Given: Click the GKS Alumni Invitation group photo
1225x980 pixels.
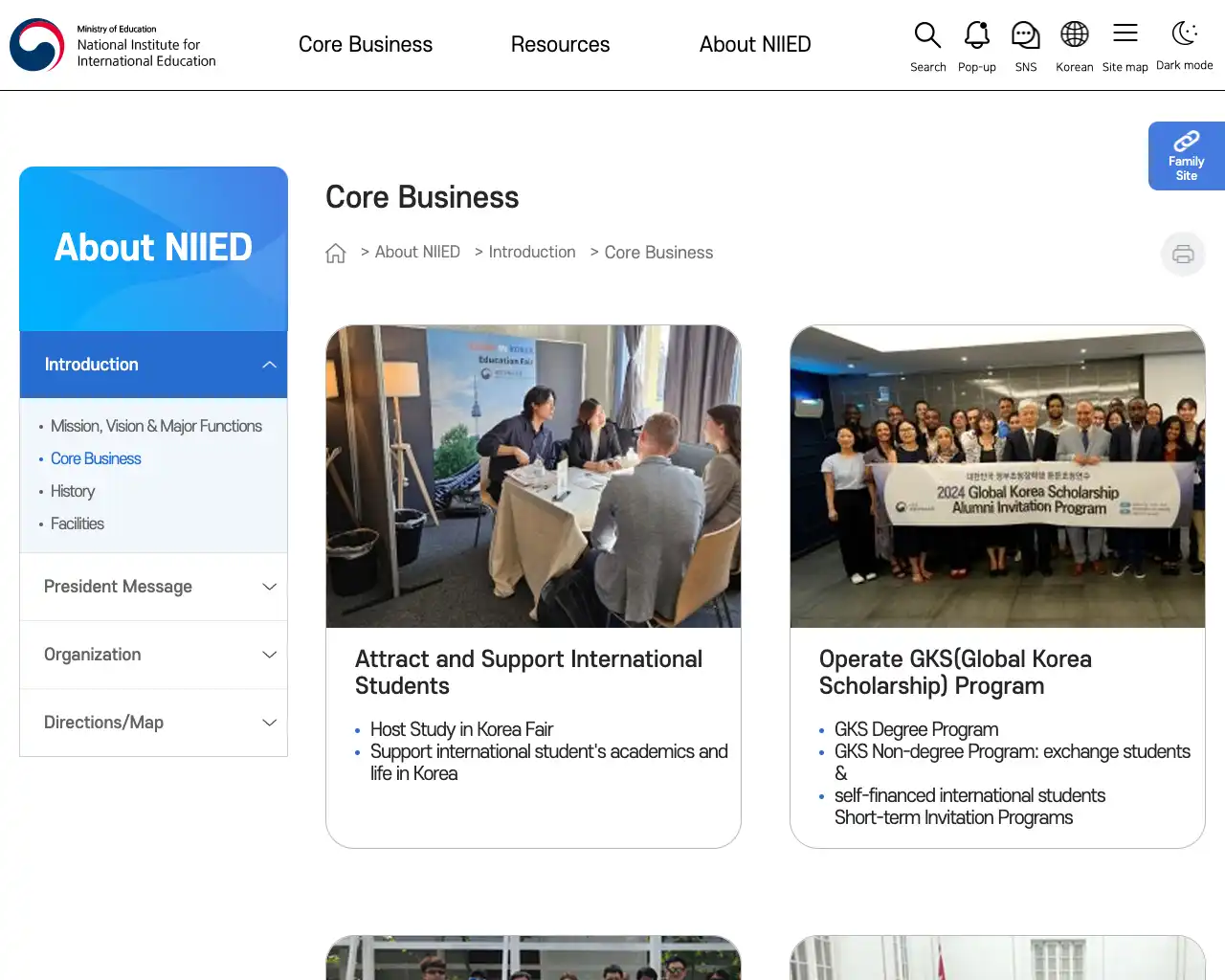Looking at the screenshot, I should coord(997,477).
